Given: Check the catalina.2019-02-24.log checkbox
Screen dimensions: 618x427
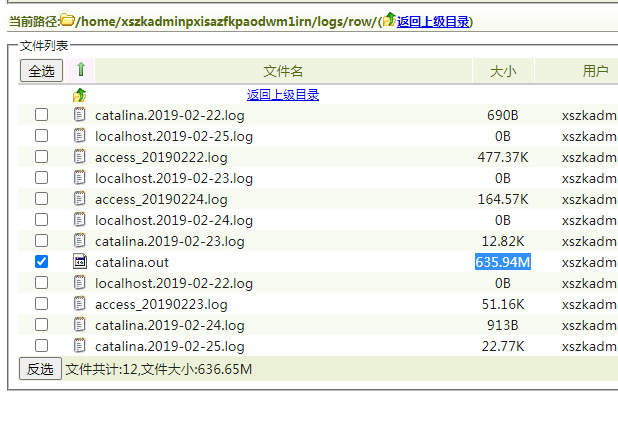Looking at the screenshot, I should tap(41, 325).
